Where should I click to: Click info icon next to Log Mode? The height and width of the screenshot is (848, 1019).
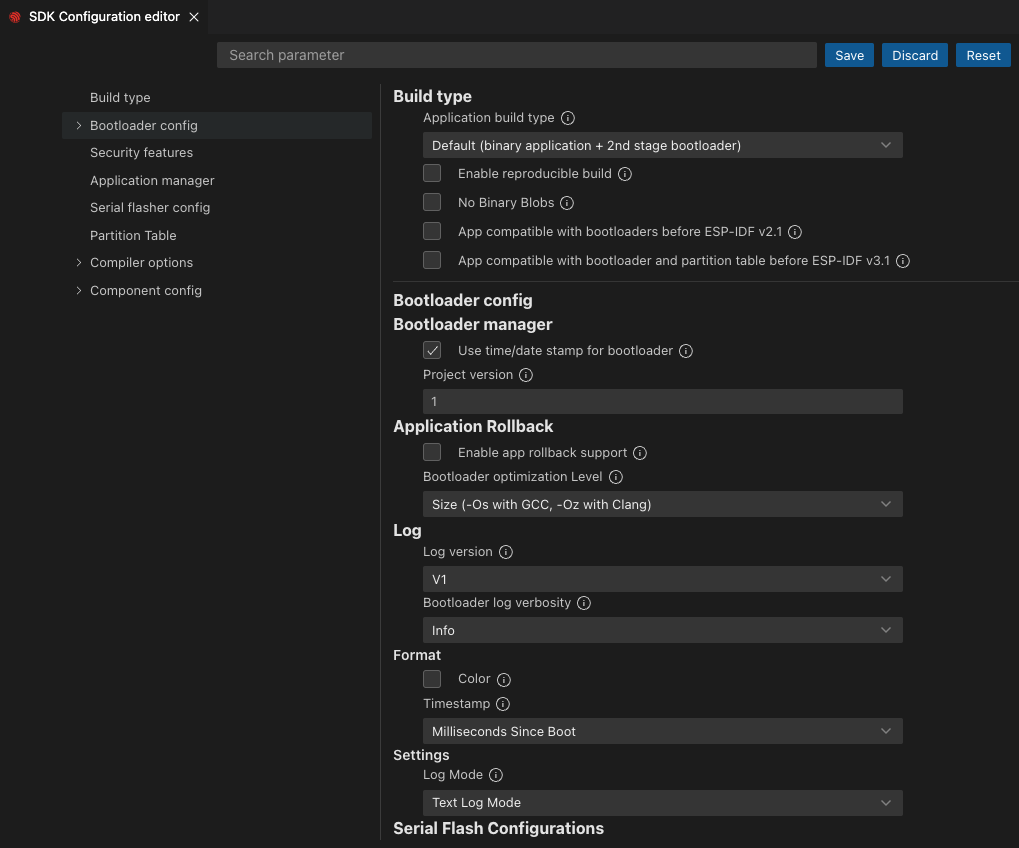click(496, 775)
